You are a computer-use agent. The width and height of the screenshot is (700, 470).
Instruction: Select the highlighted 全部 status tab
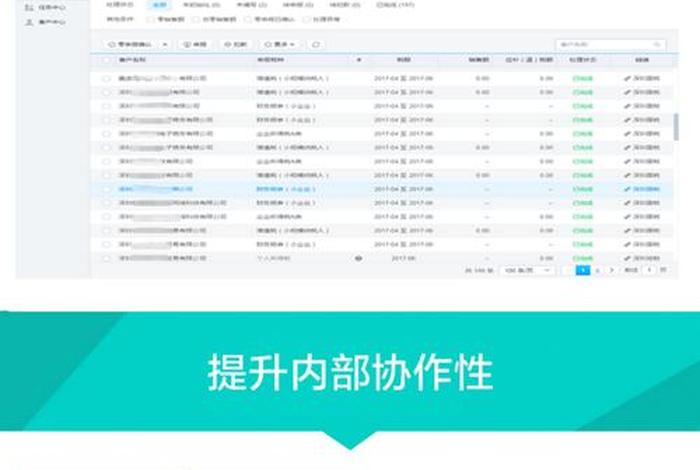159,5
